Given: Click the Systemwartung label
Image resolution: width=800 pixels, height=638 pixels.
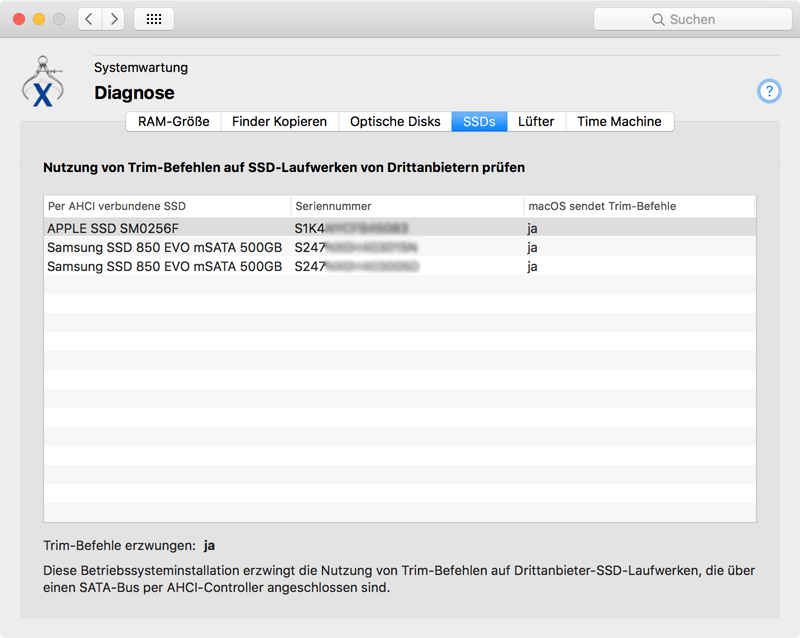Looking at the screenshot, I should pyautogui.click(x=141, y=67).
